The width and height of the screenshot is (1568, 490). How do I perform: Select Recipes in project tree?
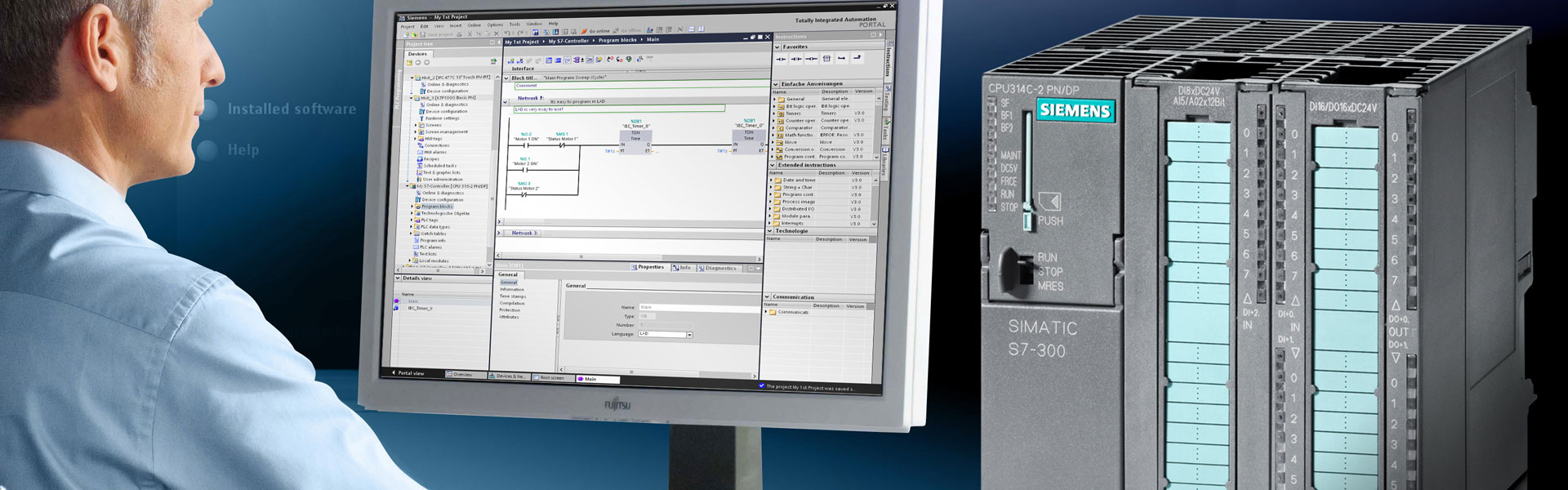429,158
